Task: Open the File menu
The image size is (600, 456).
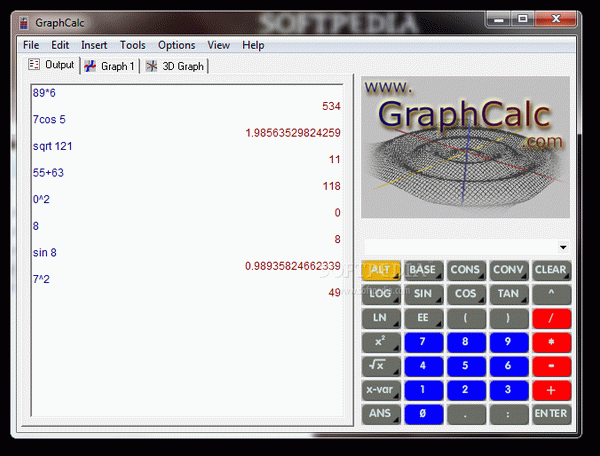Action: [31, 45]
